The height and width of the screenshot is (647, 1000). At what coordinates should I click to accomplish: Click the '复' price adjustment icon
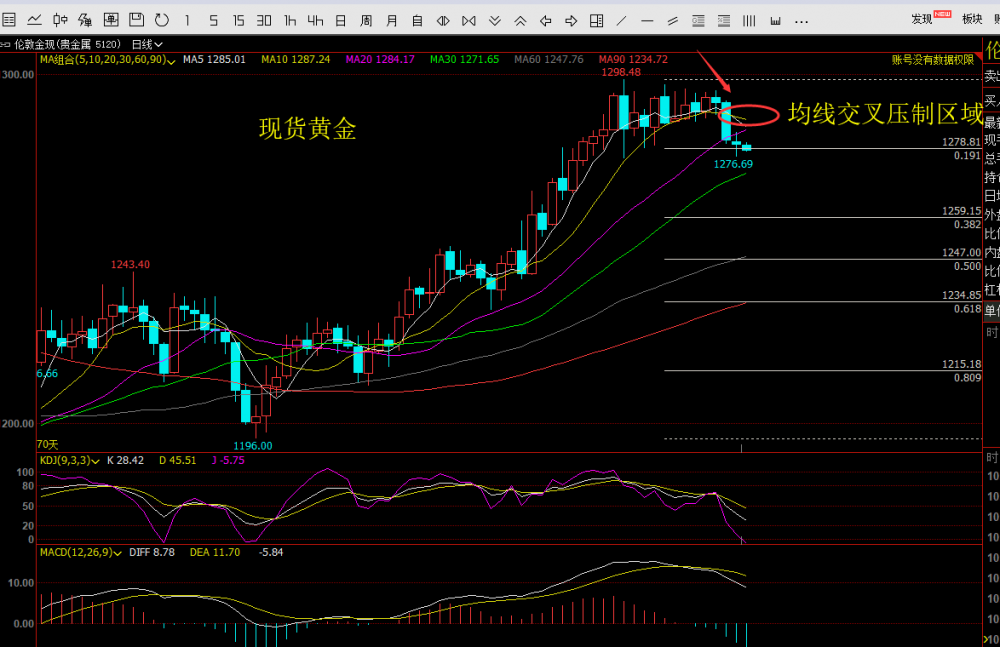(x=85, y=20)
